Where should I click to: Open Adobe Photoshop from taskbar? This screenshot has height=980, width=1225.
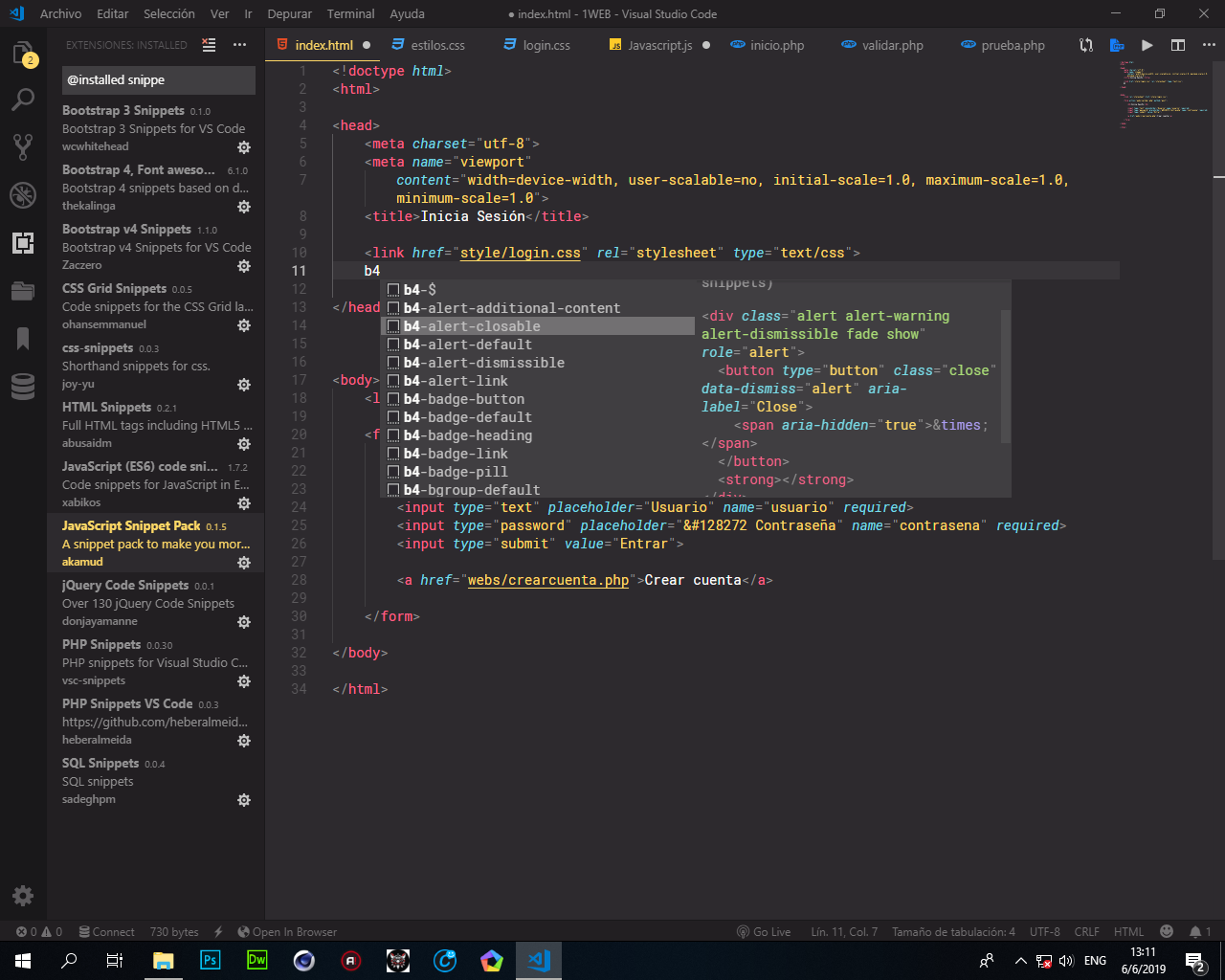211,960
